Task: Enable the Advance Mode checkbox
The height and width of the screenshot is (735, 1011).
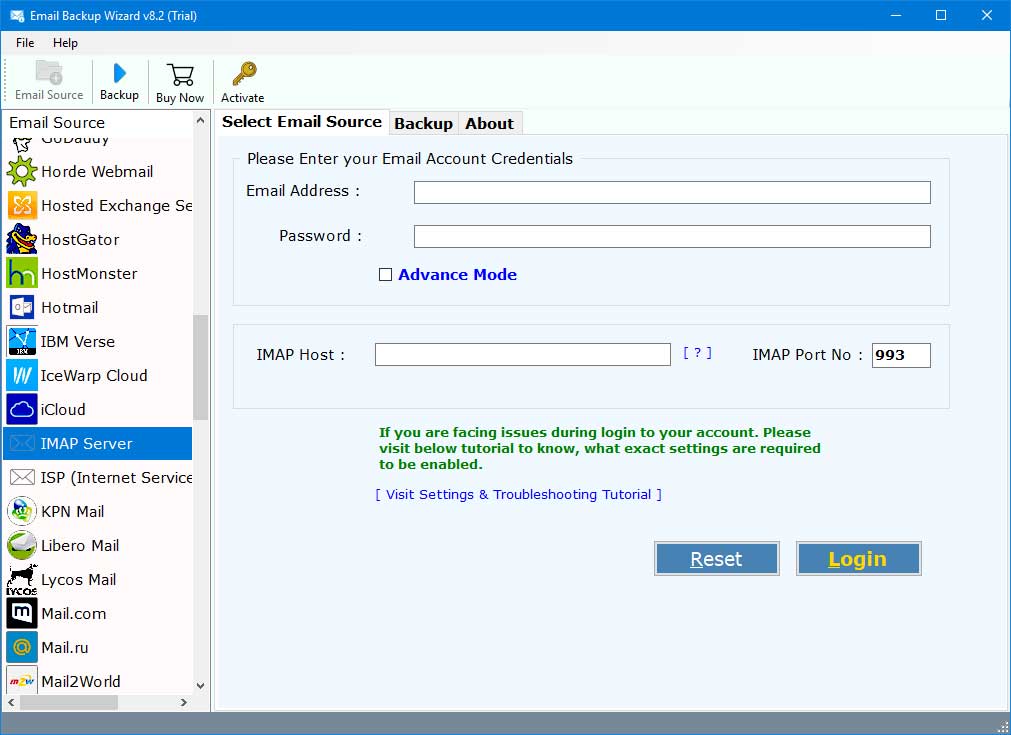Action: pos(385,275)
